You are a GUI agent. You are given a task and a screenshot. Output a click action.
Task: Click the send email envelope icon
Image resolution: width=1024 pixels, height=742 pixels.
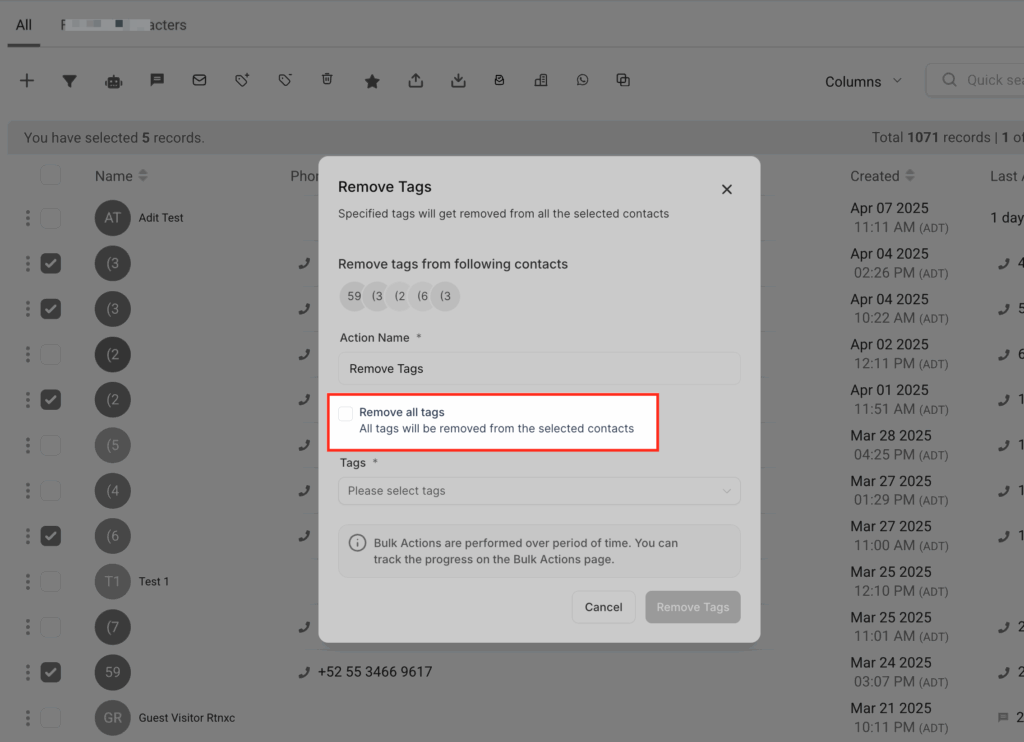click(x=199, y=80)
